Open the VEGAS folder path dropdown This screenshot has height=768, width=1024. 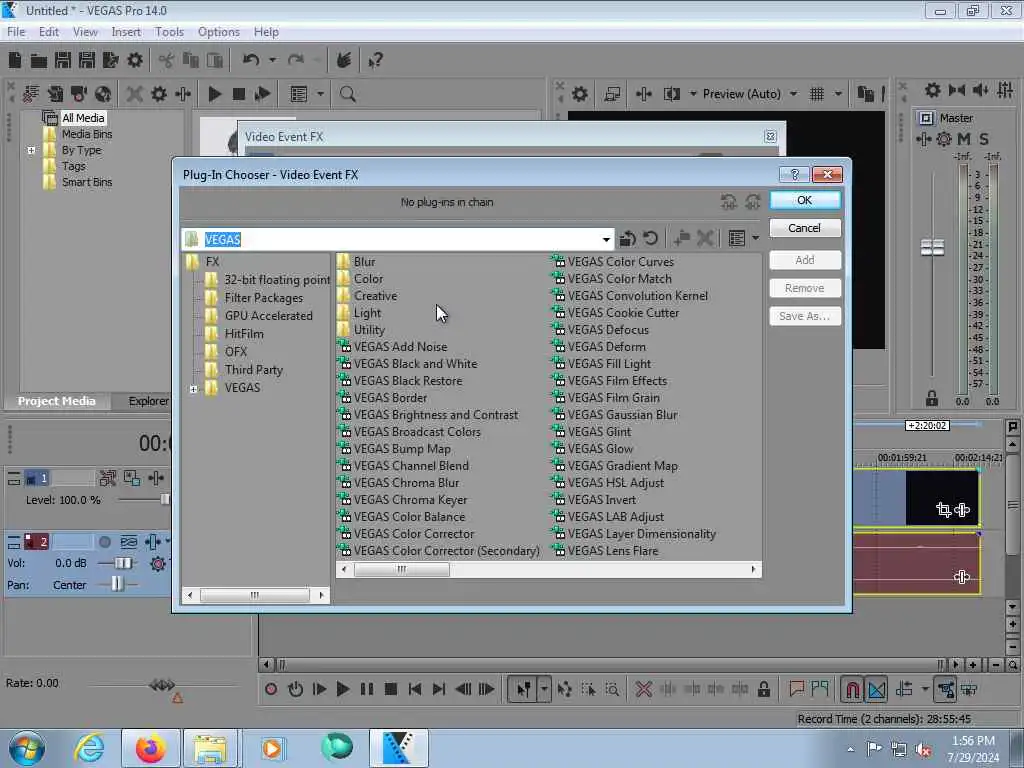(x=606, y=239)
